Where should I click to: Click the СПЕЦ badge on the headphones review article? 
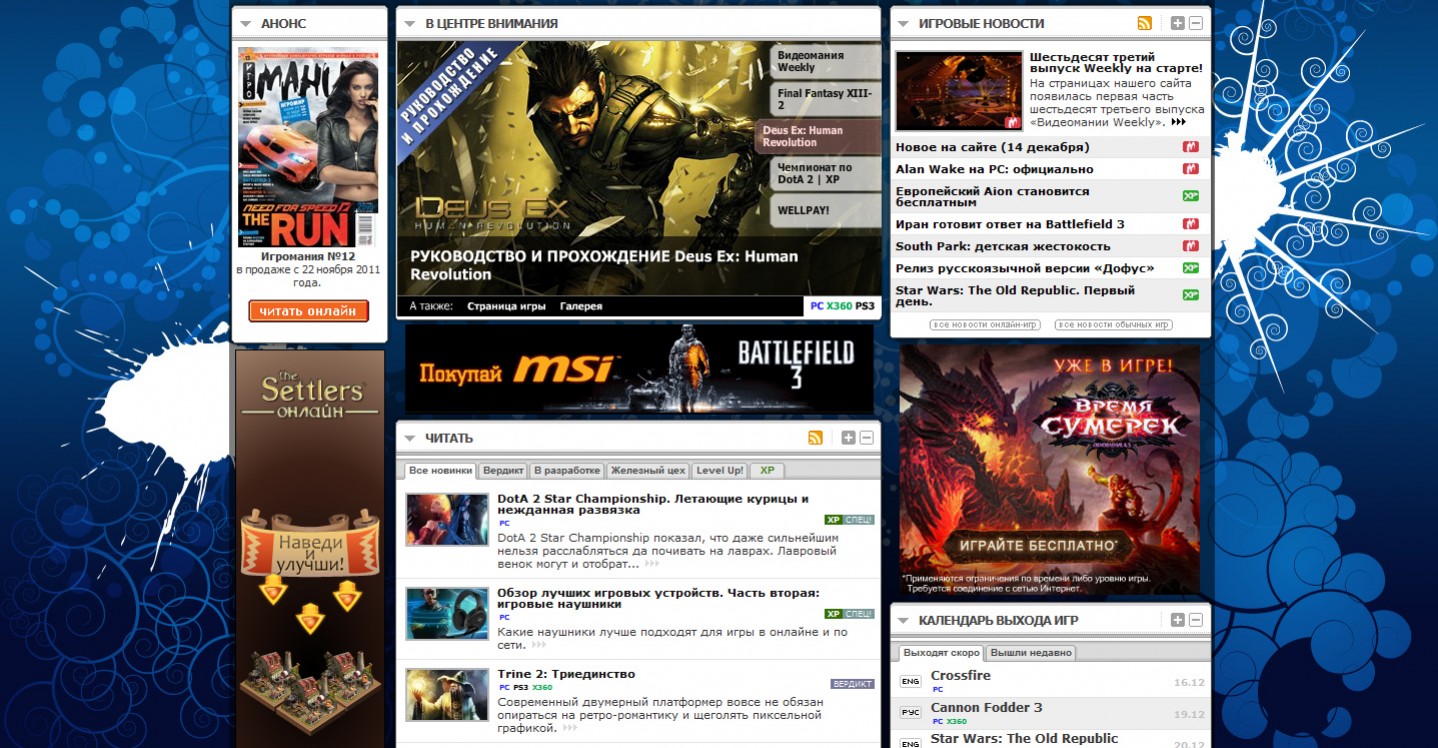[x=859, y=614]
